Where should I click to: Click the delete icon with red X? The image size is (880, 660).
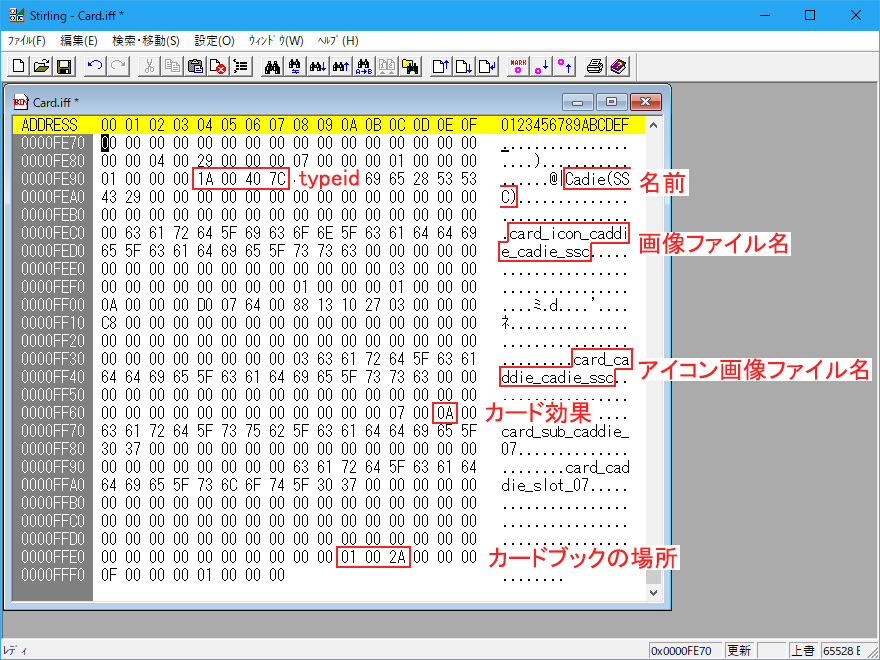tap(218, 66)
